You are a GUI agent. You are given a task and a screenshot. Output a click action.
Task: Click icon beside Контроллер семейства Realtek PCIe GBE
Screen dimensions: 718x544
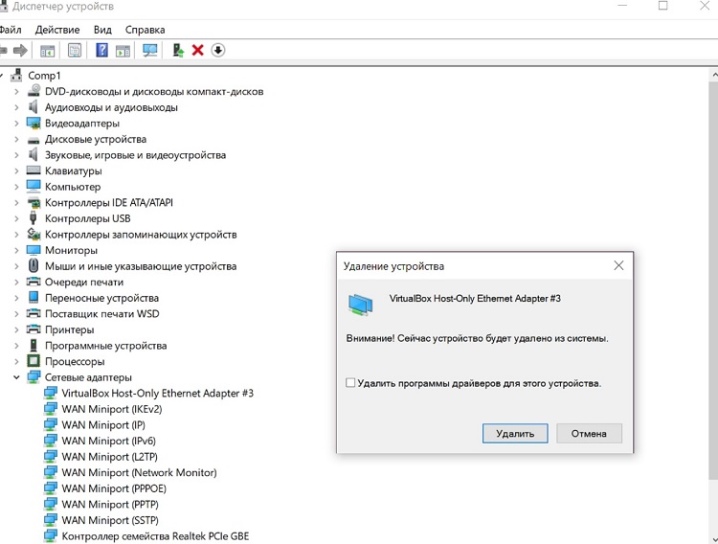point(50,536)
